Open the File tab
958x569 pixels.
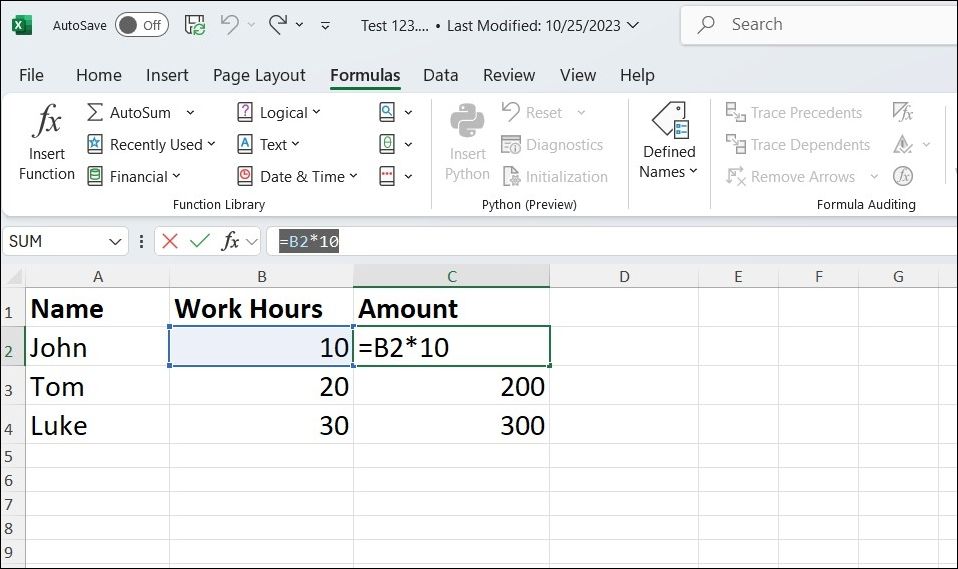pyautogui.click(x=31, y=75)
